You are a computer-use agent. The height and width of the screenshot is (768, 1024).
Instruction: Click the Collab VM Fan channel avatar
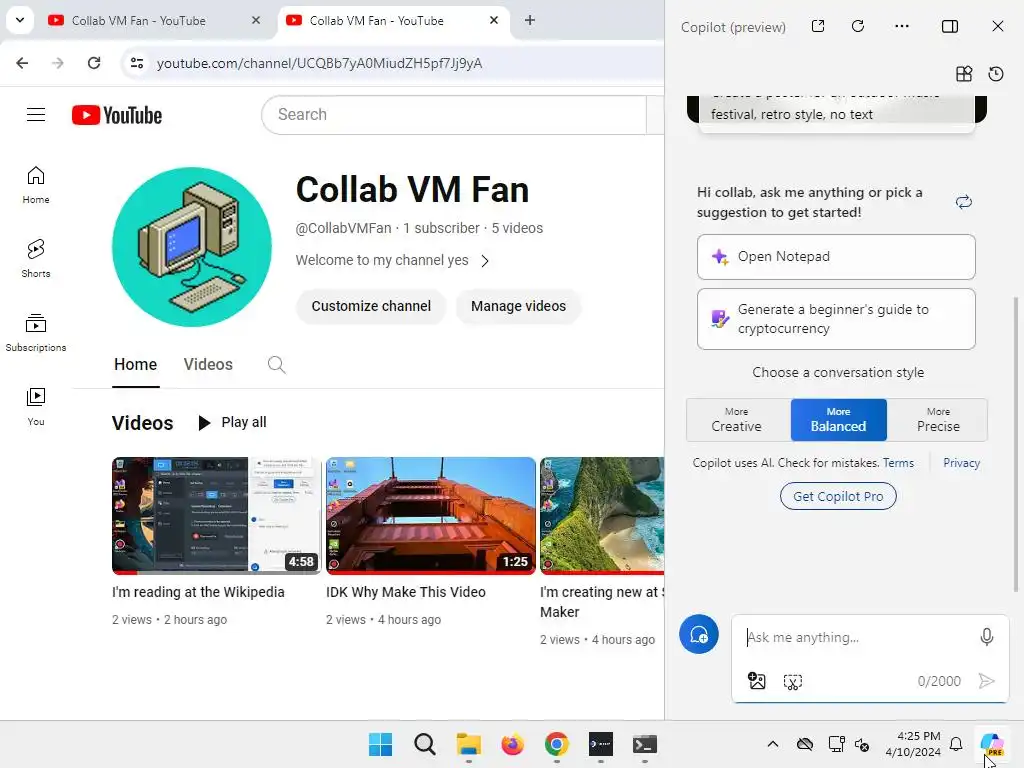[x=192, y=247]
